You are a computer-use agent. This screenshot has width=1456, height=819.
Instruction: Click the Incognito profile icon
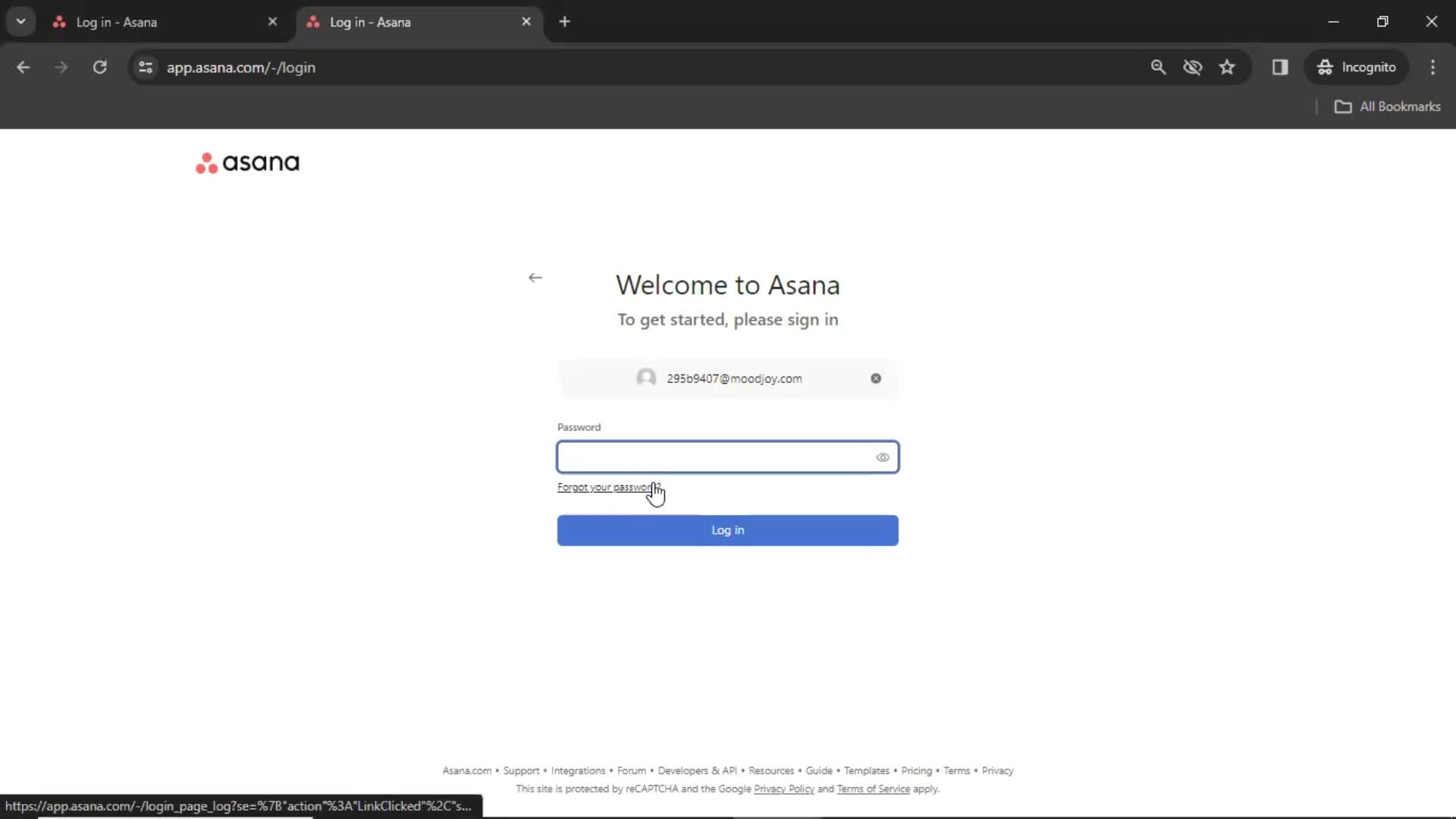1323,67
